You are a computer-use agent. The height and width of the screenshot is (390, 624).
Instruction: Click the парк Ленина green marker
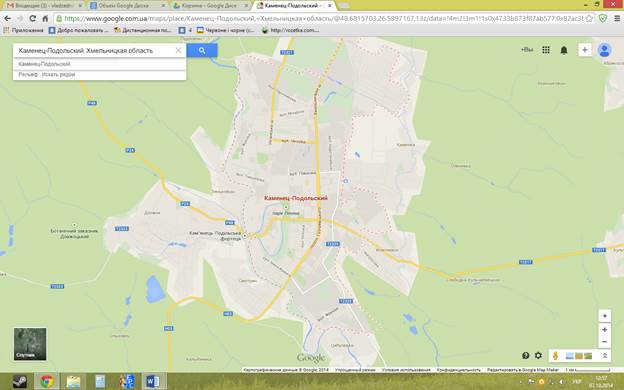[x=285, y=207]
